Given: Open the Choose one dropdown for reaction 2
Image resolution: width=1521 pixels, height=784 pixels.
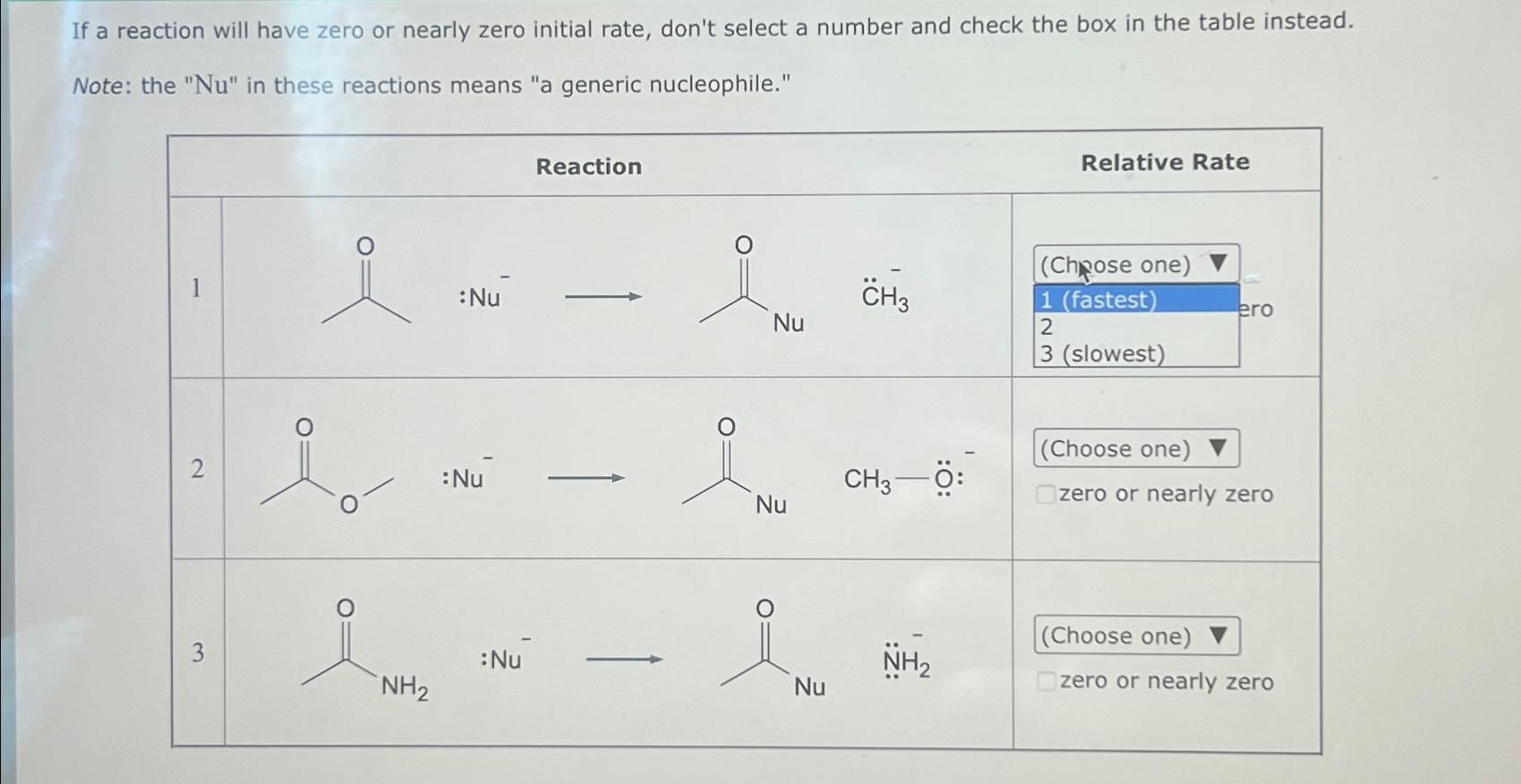Looking at the screenshot, I should point(1135,448).
